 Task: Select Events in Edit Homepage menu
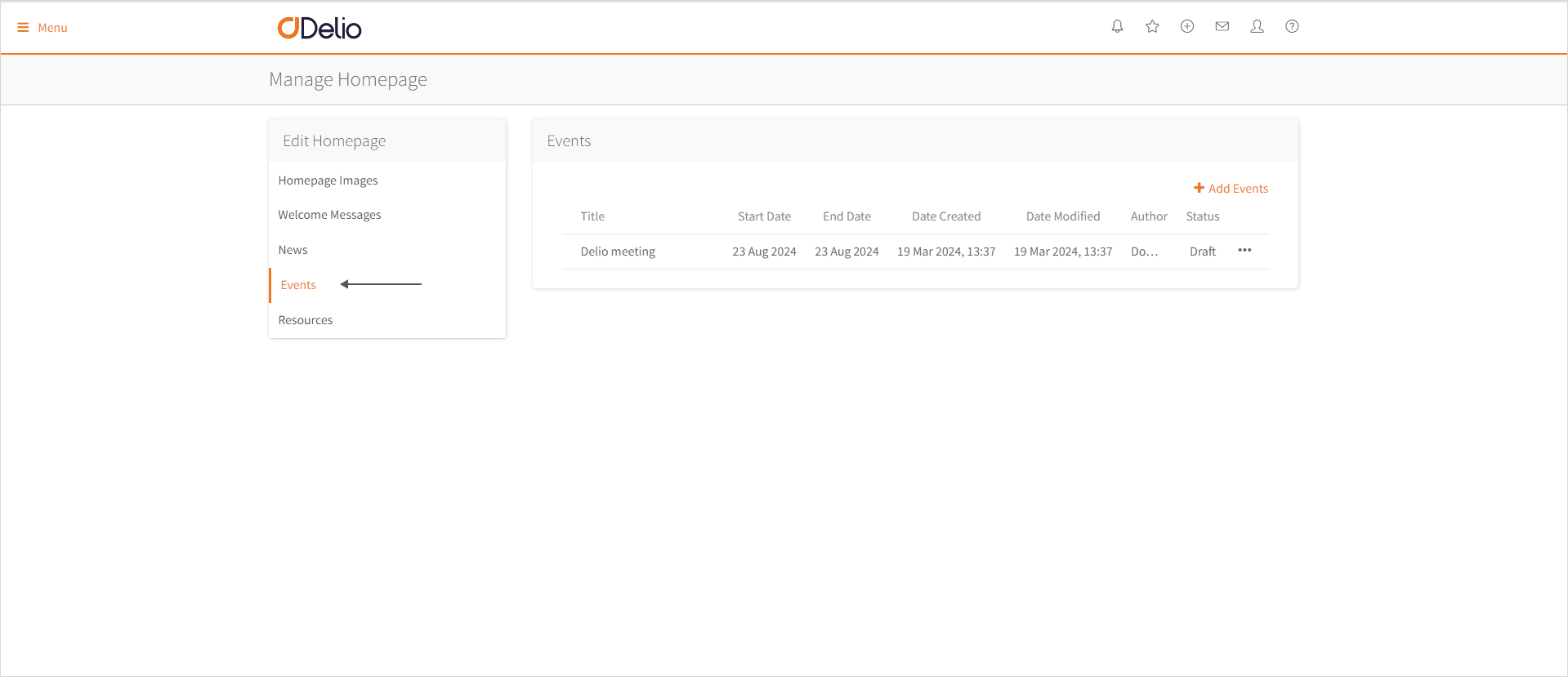click(298, 285)
